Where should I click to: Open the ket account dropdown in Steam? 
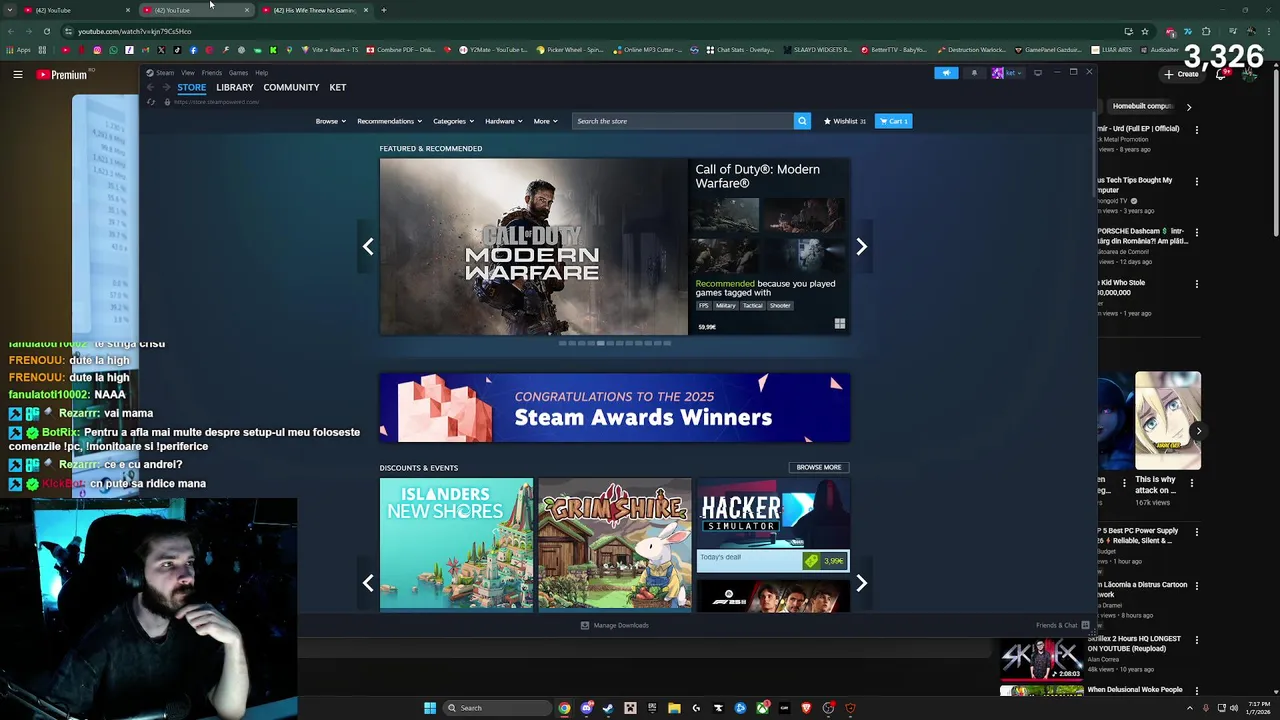pyautogui.click(x=1008, y=73)
